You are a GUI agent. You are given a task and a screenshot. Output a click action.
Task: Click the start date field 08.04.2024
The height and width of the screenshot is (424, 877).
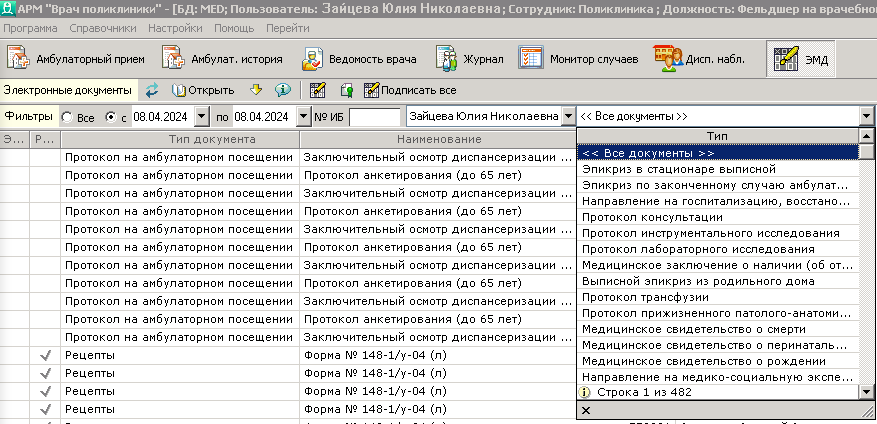click(x=163, y=117)
